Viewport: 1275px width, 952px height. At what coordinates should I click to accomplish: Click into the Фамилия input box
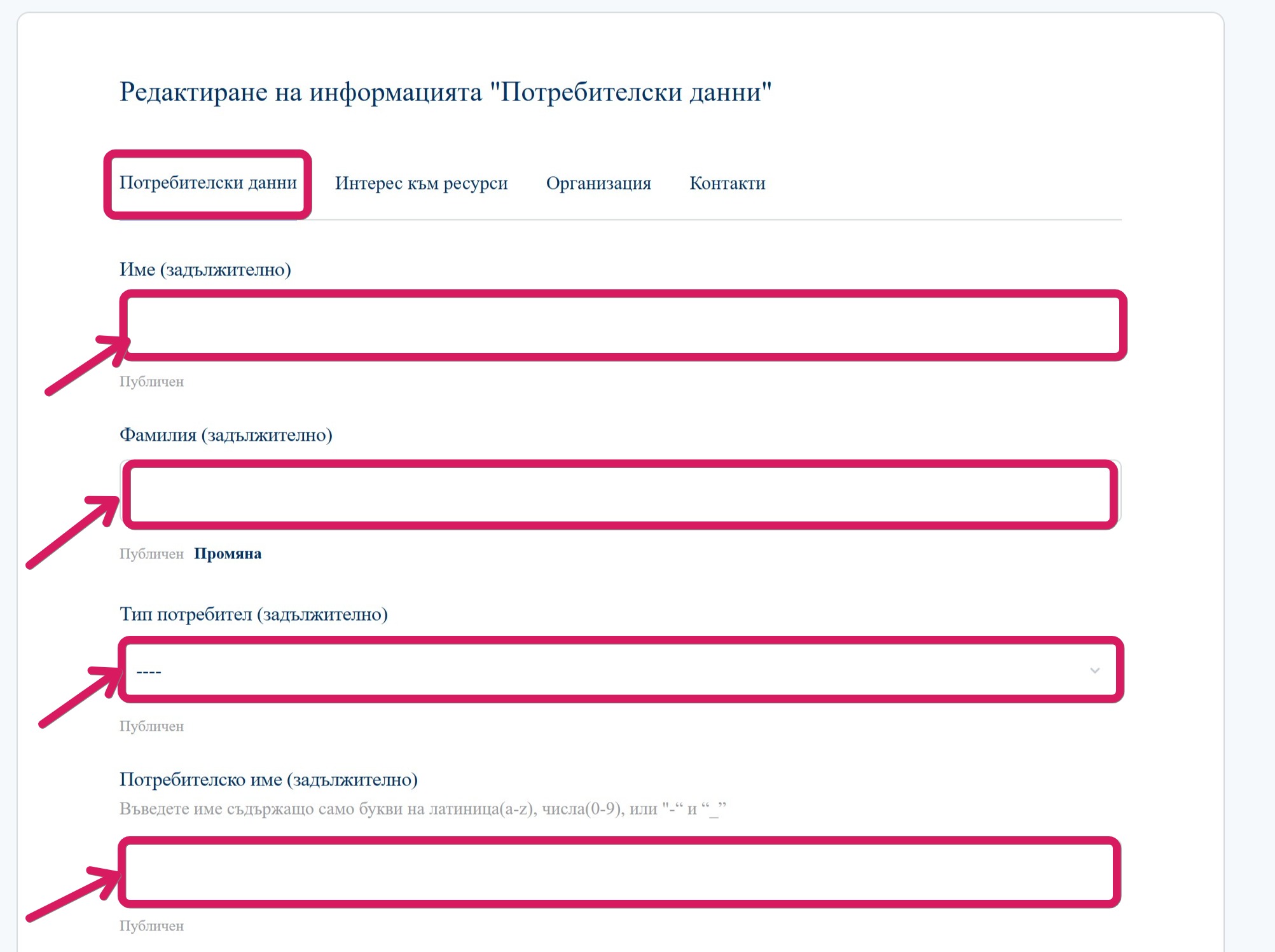click(620, 495)
